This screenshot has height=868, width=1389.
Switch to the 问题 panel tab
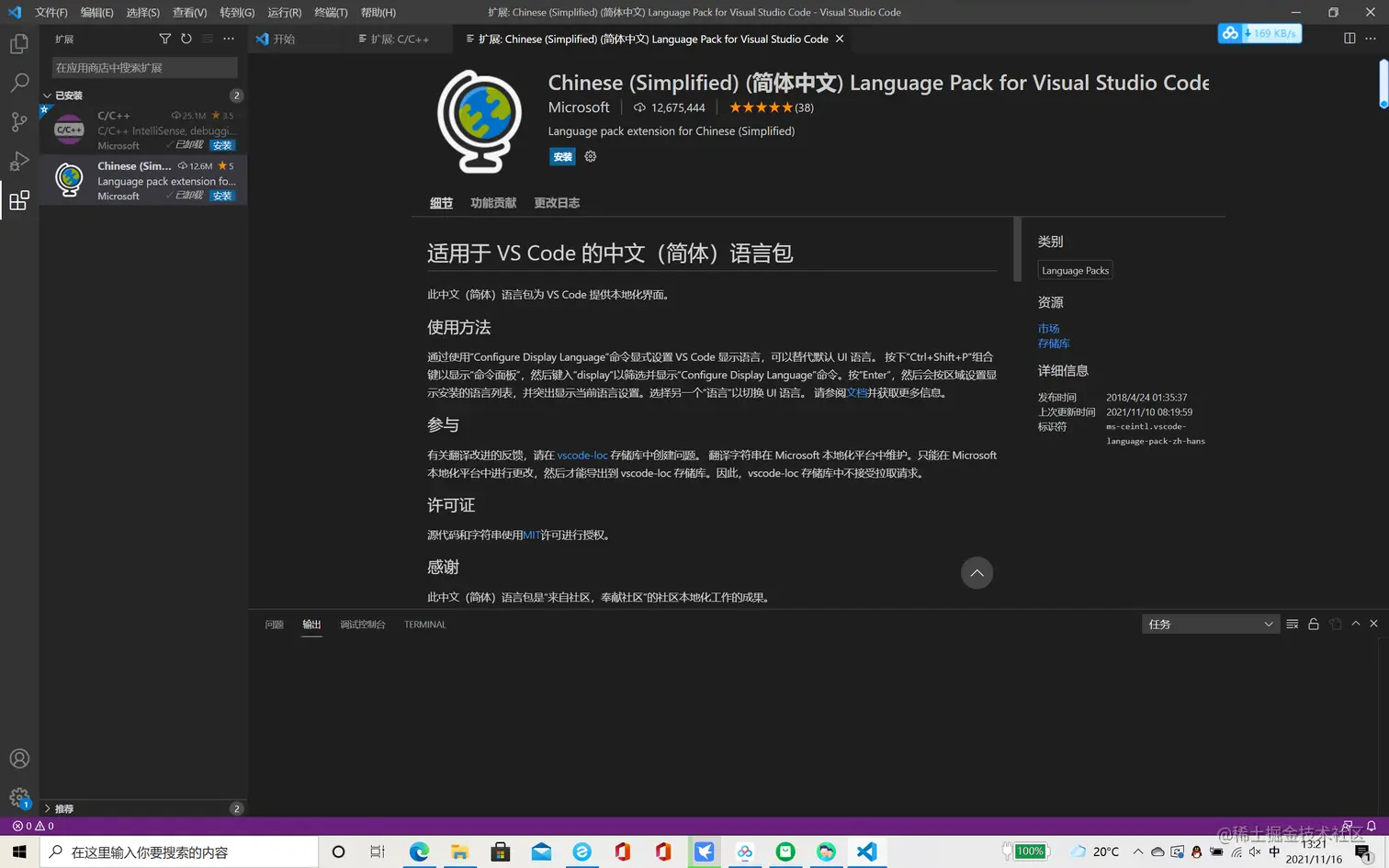(x=274, y=625)
